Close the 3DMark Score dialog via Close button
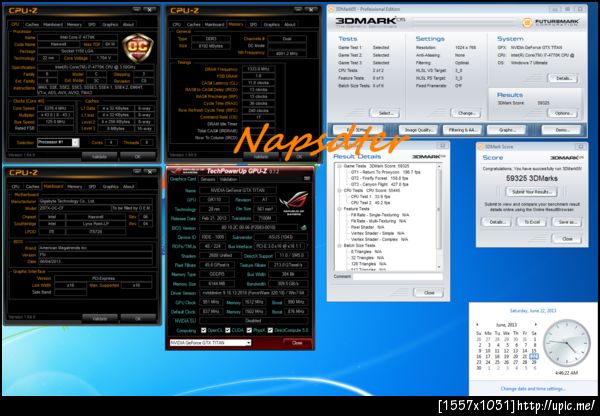 tap(567, 239)
